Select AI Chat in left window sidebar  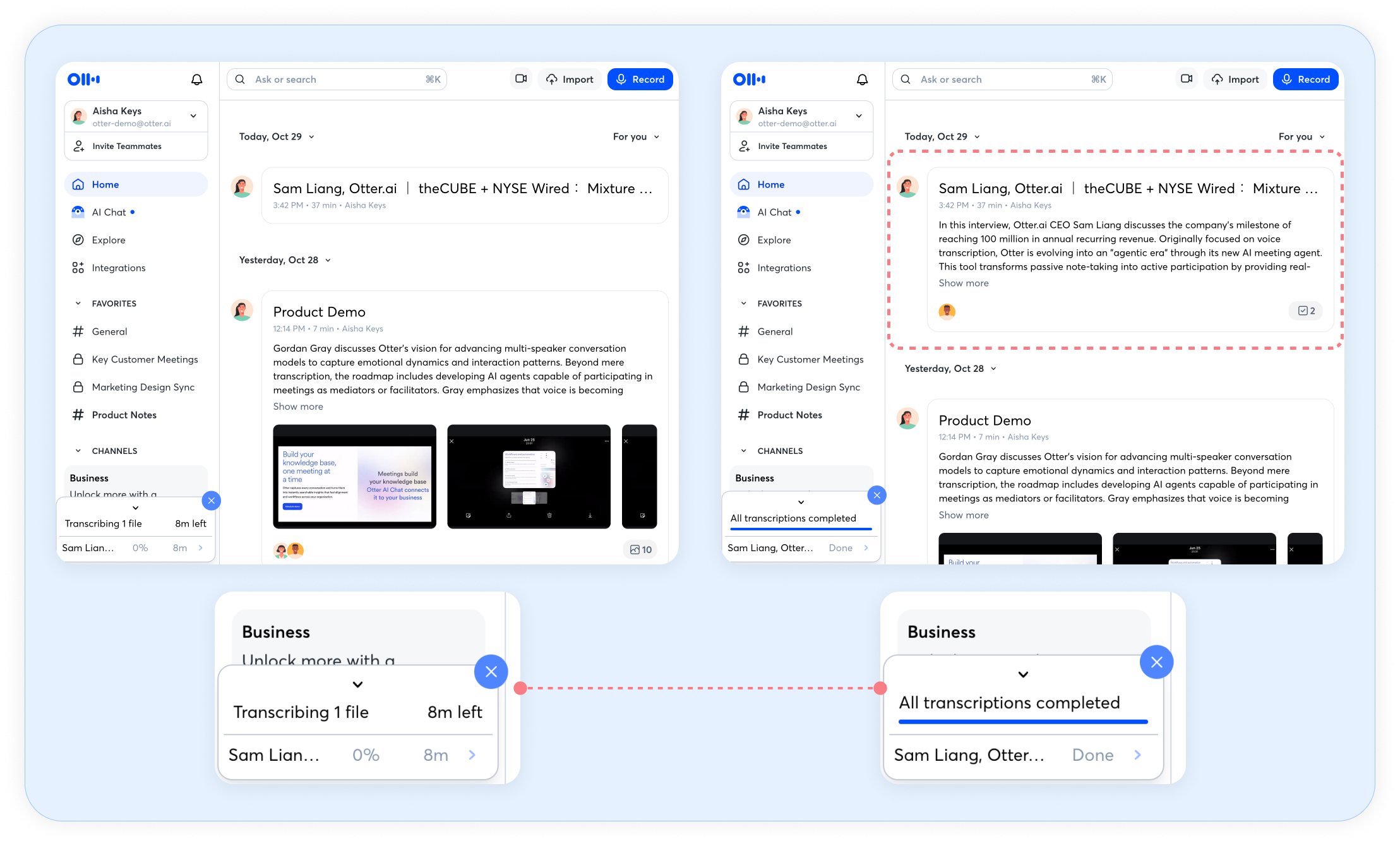tap(136, 212)
